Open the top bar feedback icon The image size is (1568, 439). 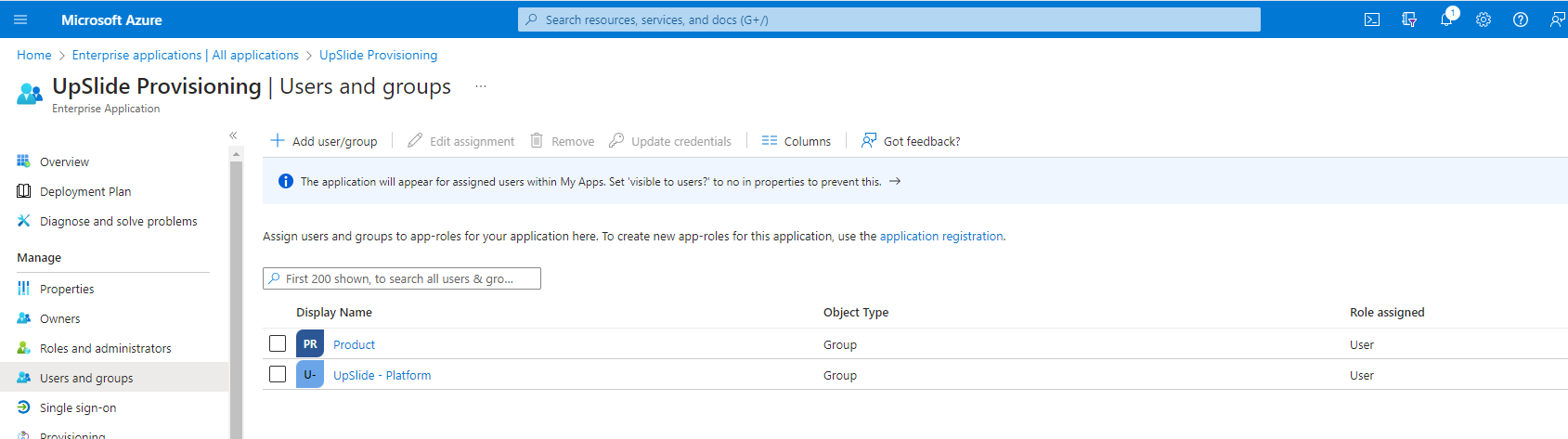1557,19
